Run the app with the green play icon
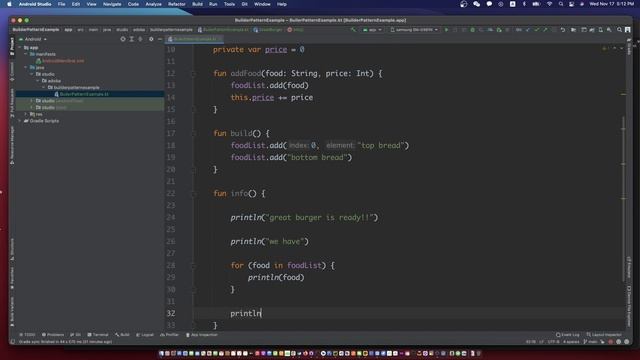Image resolution: width=640 pixels, height=360 pixels. click(447, 30)
